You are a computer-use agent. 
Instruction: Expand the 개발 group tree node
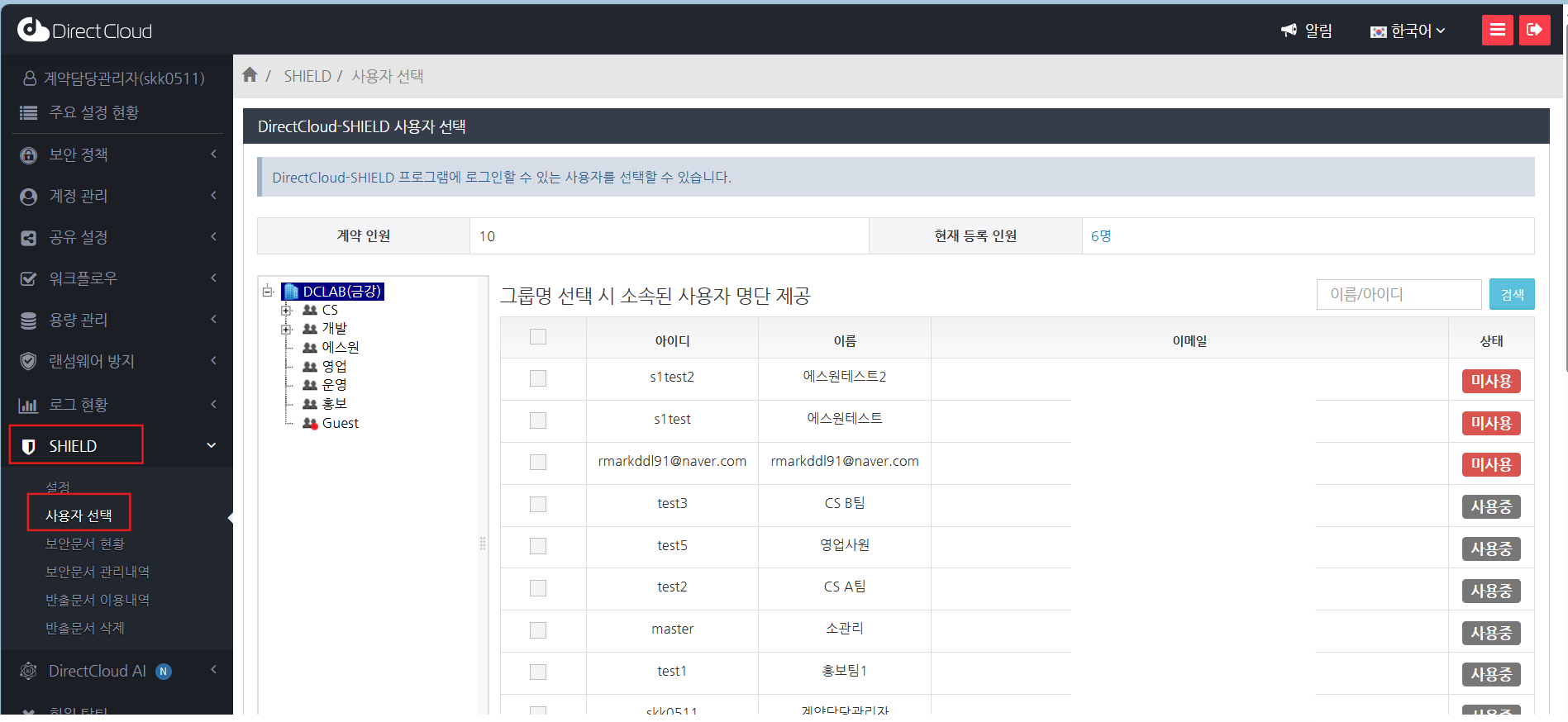[287, 329]
